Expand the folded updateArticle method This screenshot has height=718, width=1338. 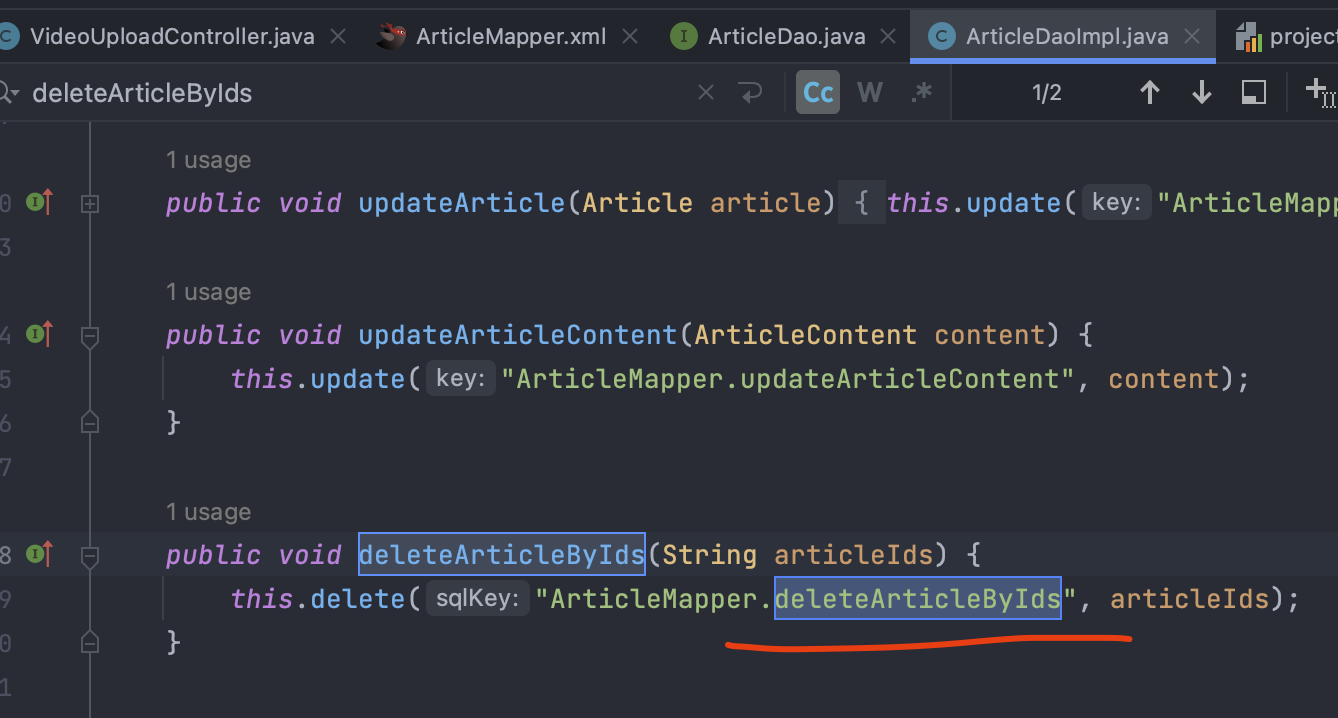(x=90, y=204)
